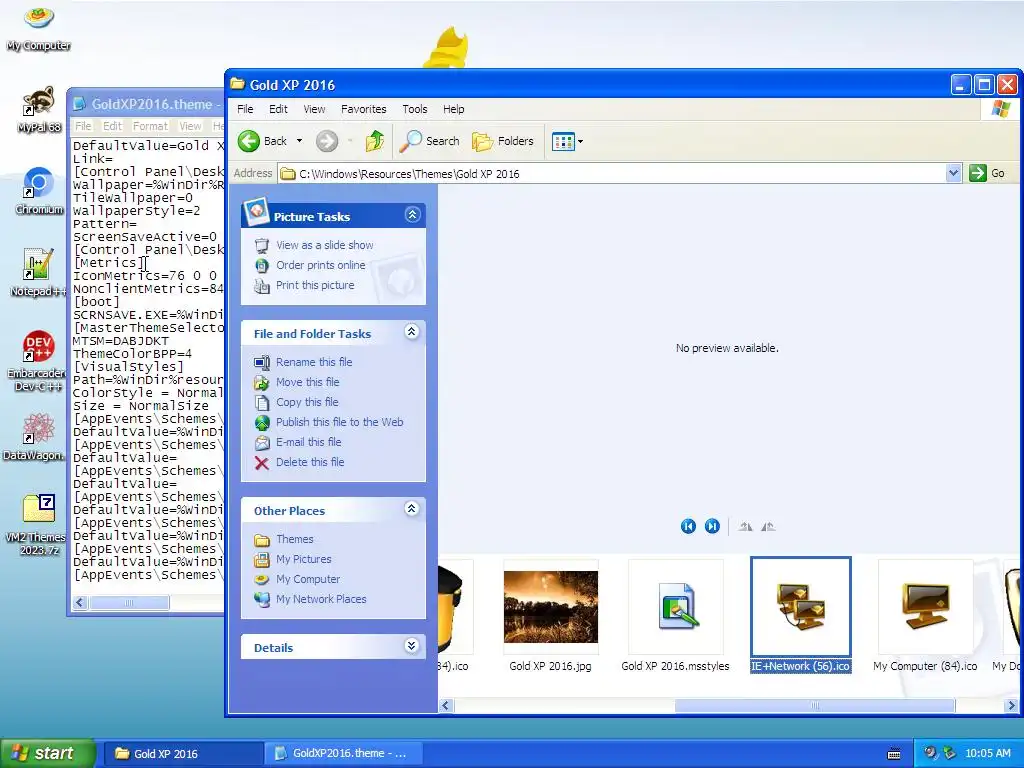Click E-mail this file
The image size is (1024, 768).
coord(308,442)
